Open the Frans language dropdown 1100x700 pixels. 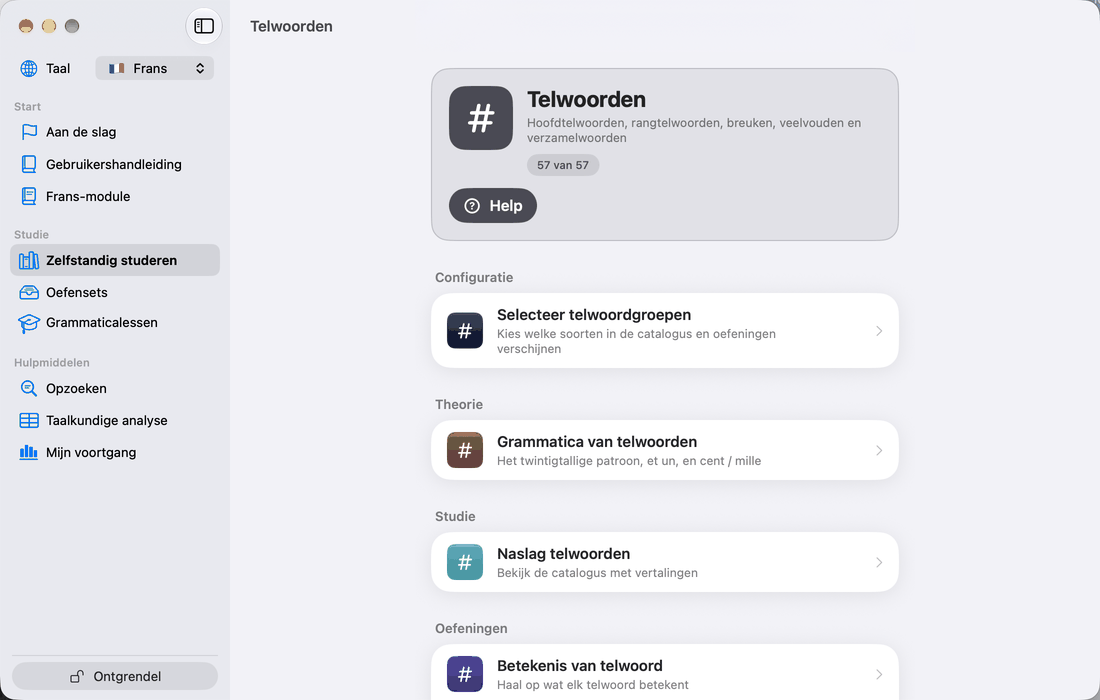[154, 68]
